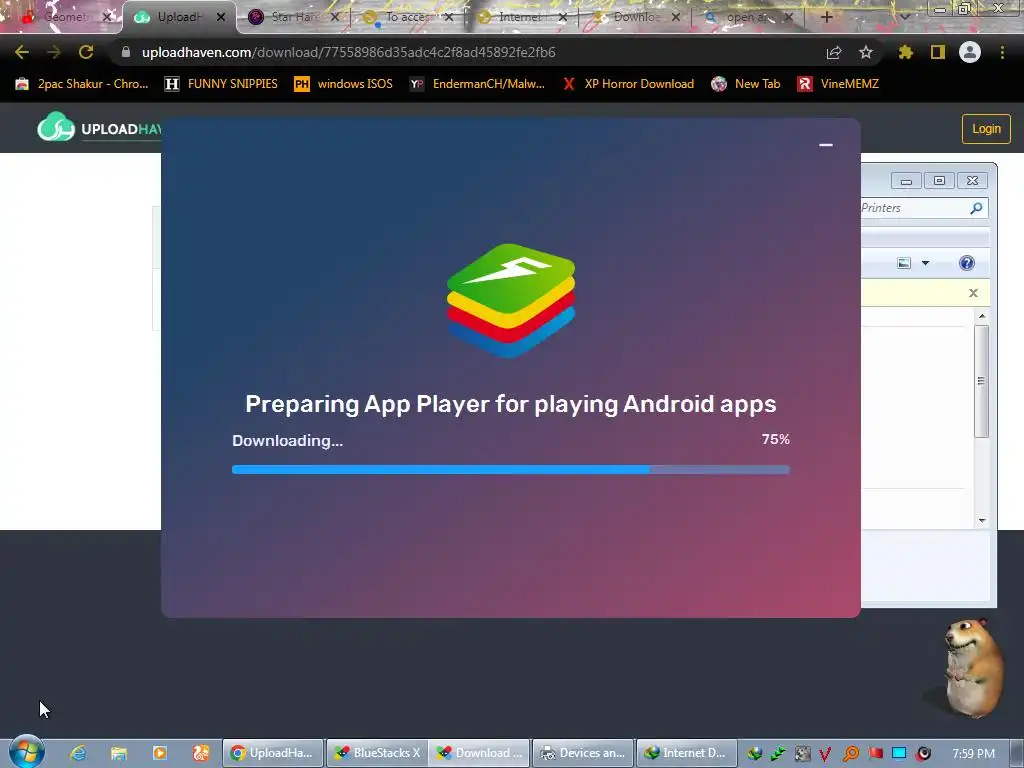Click the orange UC Browser taskbar icon

click(x=200, y=753)
